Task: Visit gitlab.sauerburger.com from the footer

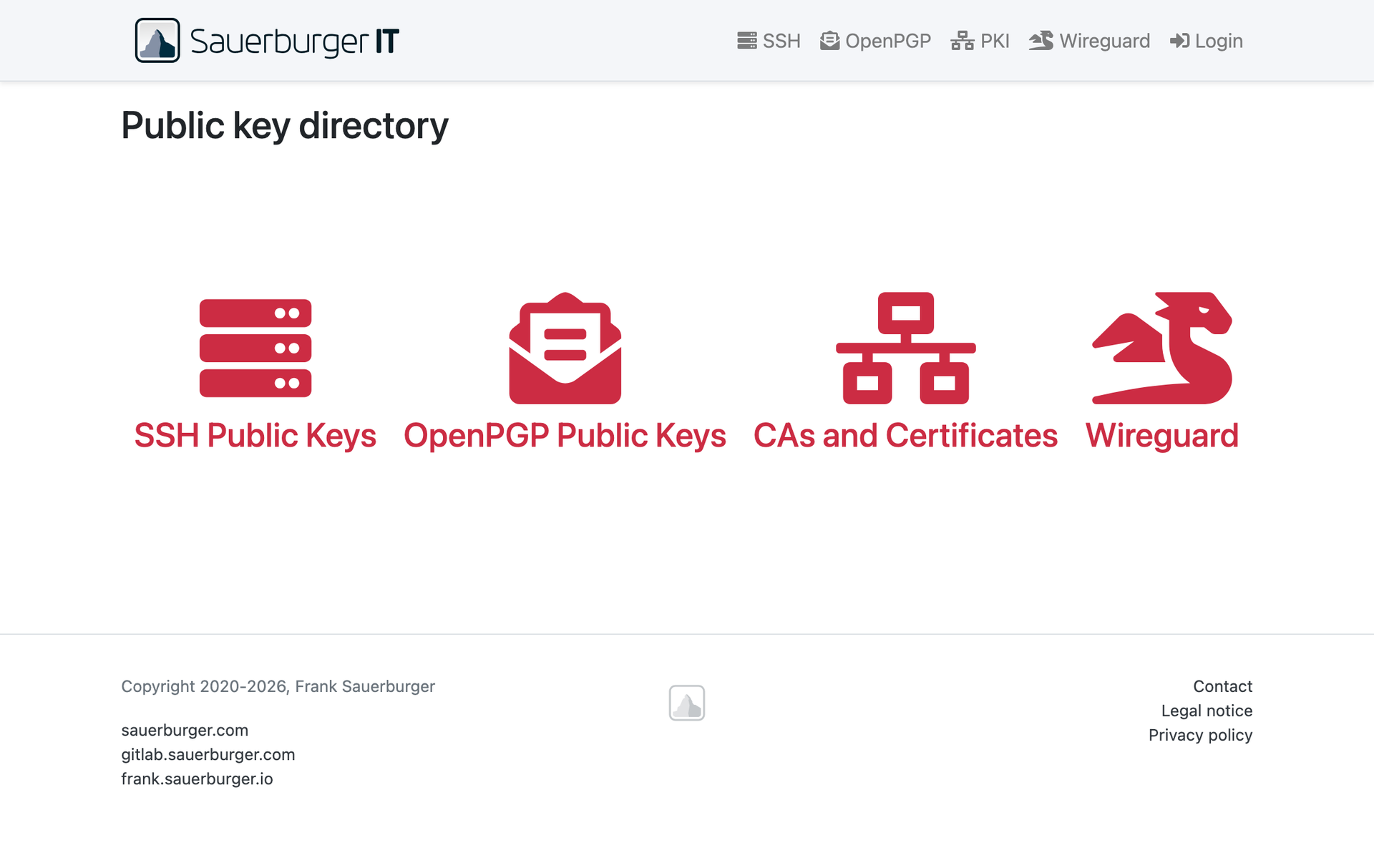Action: 208,754
